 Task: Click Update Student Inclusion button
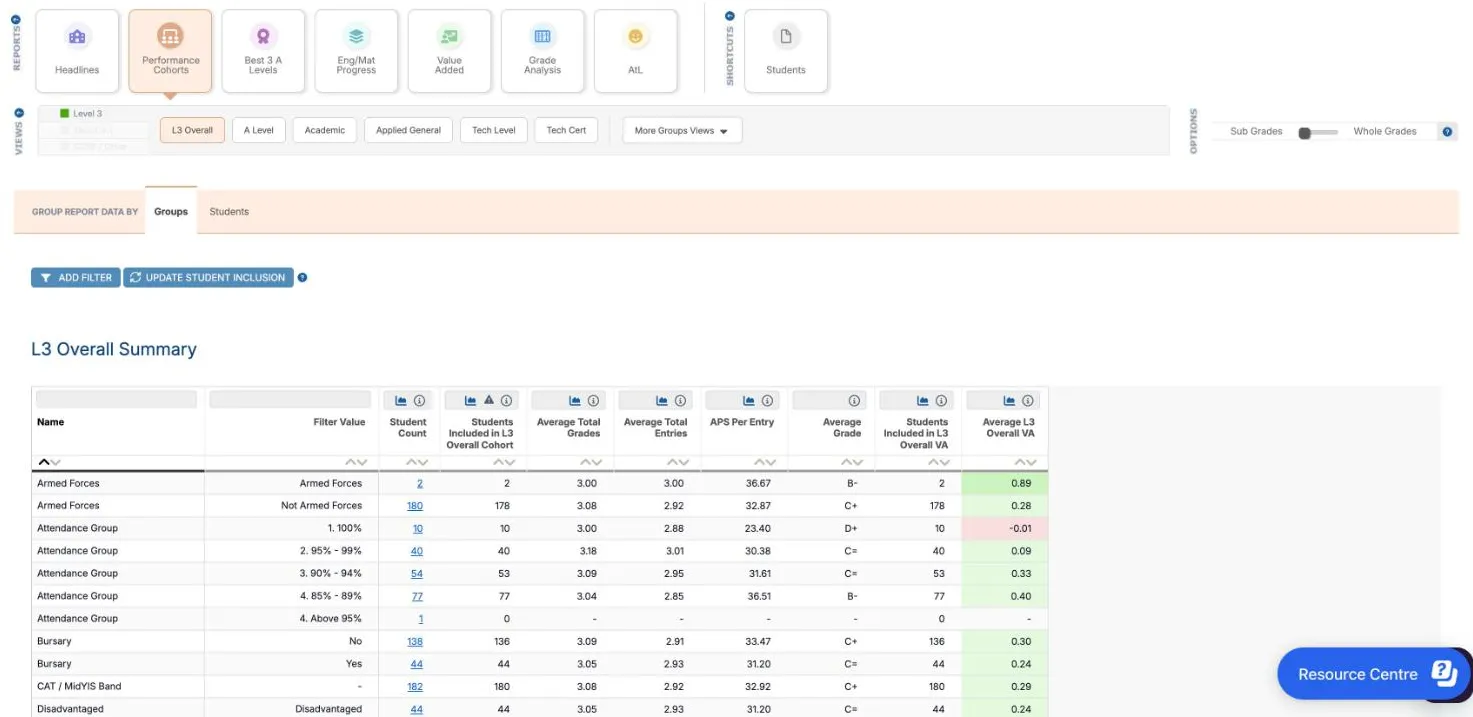click(208, 277)
